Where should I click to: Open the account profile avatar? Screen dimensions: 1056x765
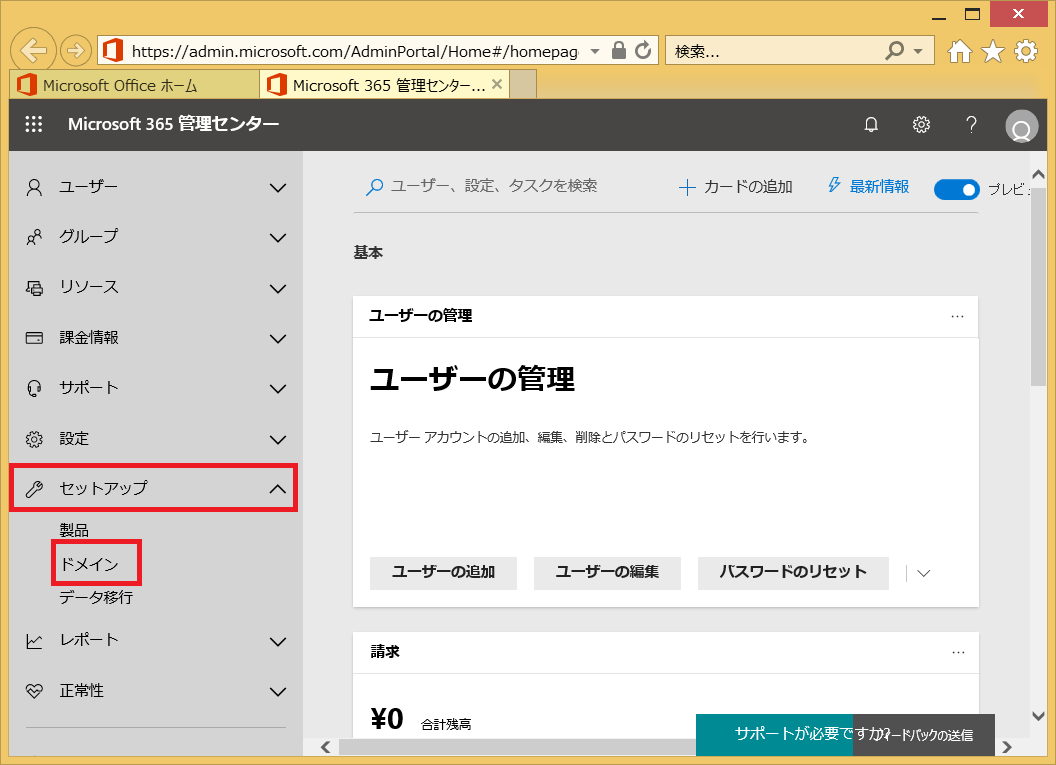click(x=1021, y=126)
